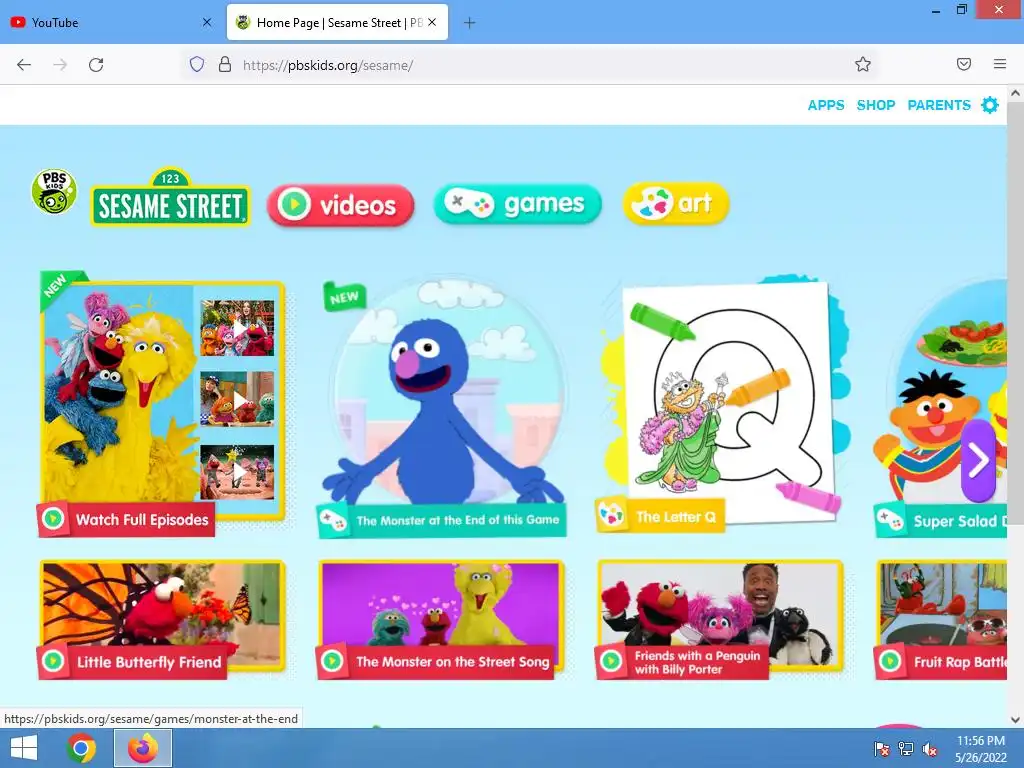The height and width of the screenshot is (768, 1024).
Task: Close the YouTube tab
Action: [207, 22]
